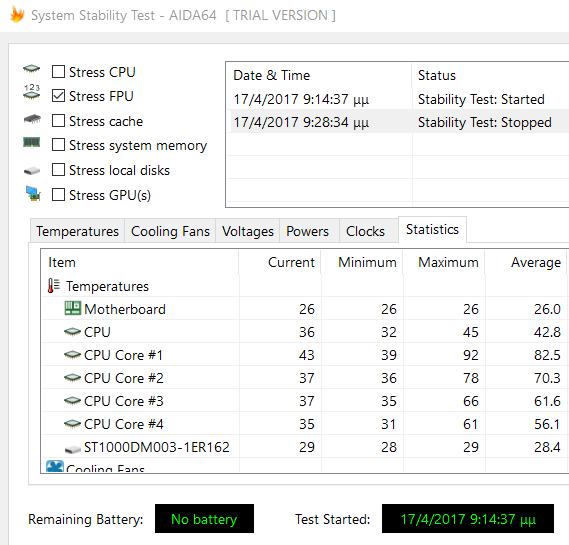
Task: Click the chip icon on the CPU row
Action: pos(72,331)
